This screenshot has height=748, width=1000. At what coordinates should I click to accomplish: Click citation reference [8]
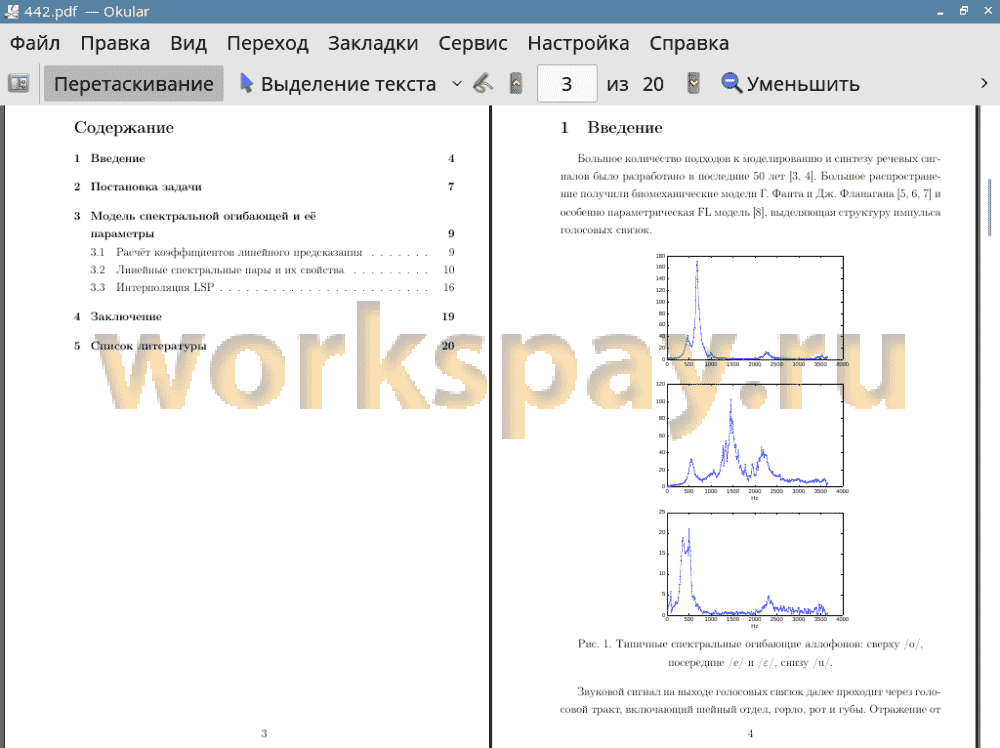click(758, 212)
